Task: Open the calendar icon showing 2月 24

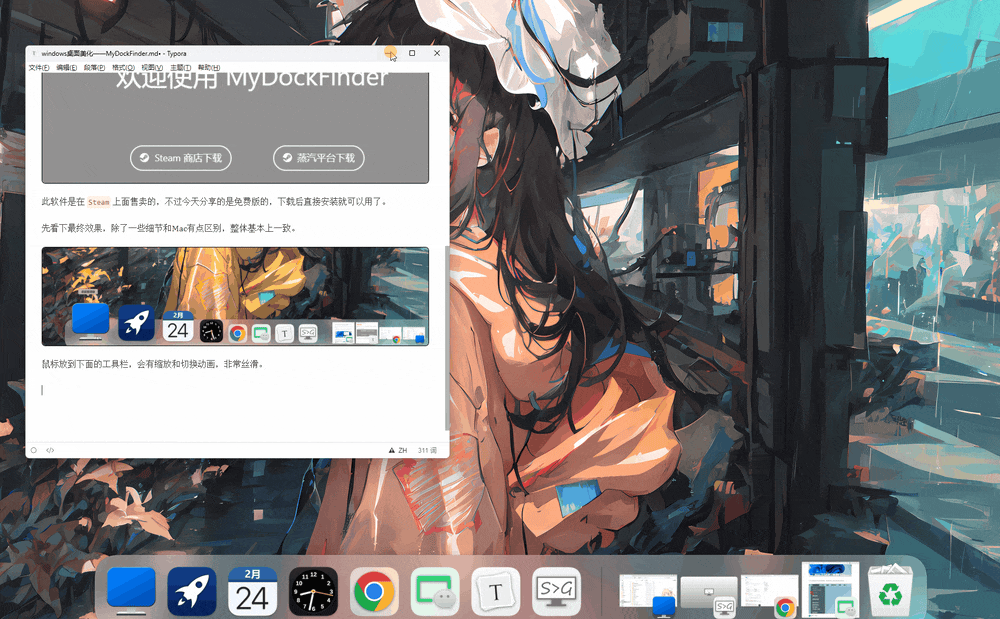Action: (253, 591)
